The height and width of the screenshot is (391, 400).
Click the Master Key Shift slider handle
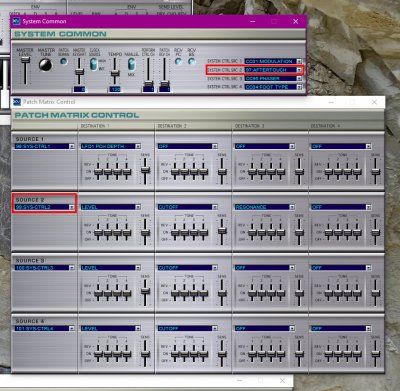[79, 72]
